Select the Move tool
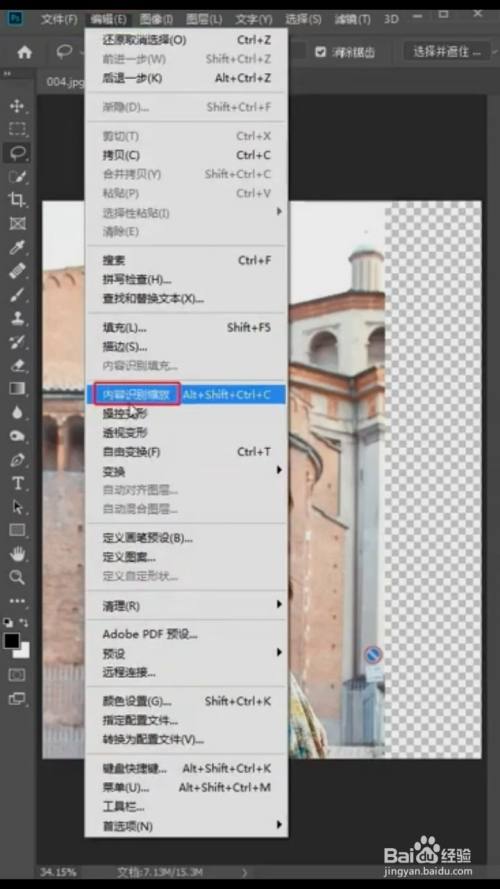Screen dimensions: 500x889 [x=18, y=106]
